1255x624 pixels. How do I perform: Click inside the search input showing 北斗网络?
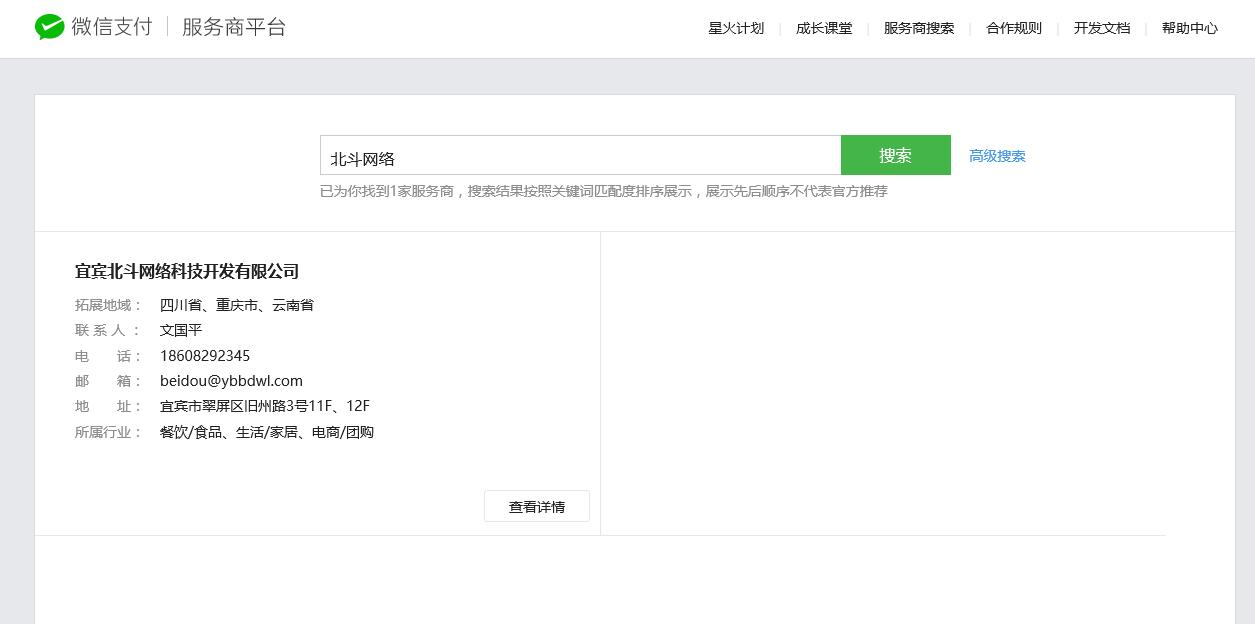pos(580,155)
